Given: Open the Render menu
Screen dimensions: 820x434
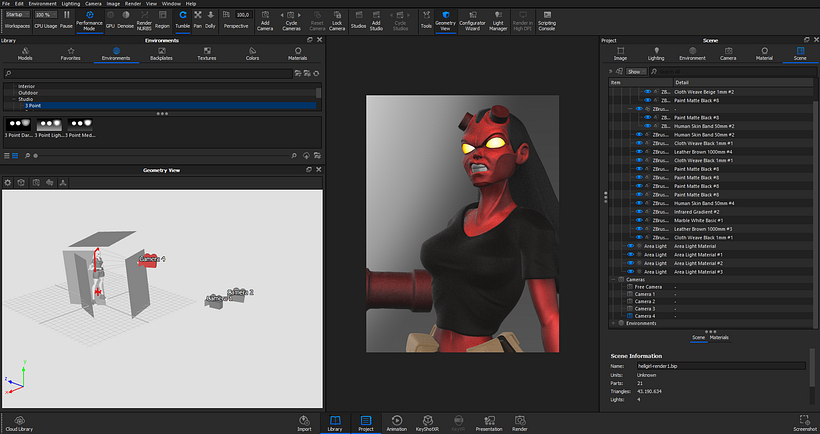Looking at the screenshot, I should 133,4.
